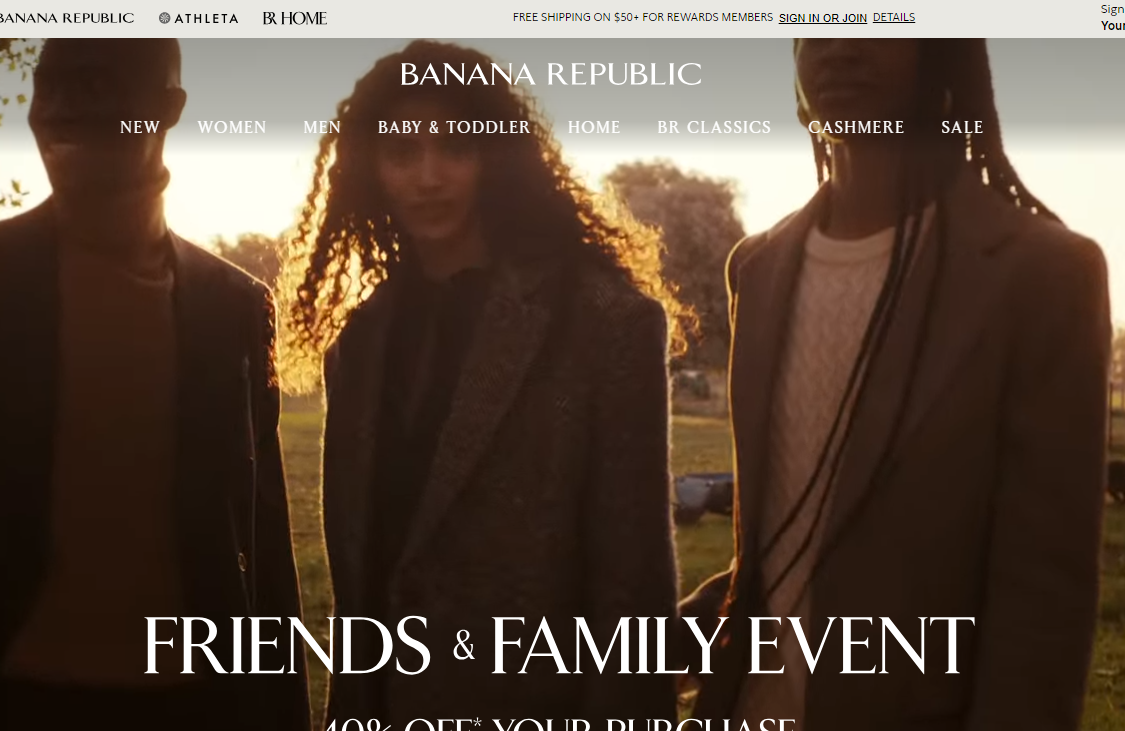The image size is (1125, 731).
Task: Click the Friends & Family Event headline
Action: [x=559, y=645]
